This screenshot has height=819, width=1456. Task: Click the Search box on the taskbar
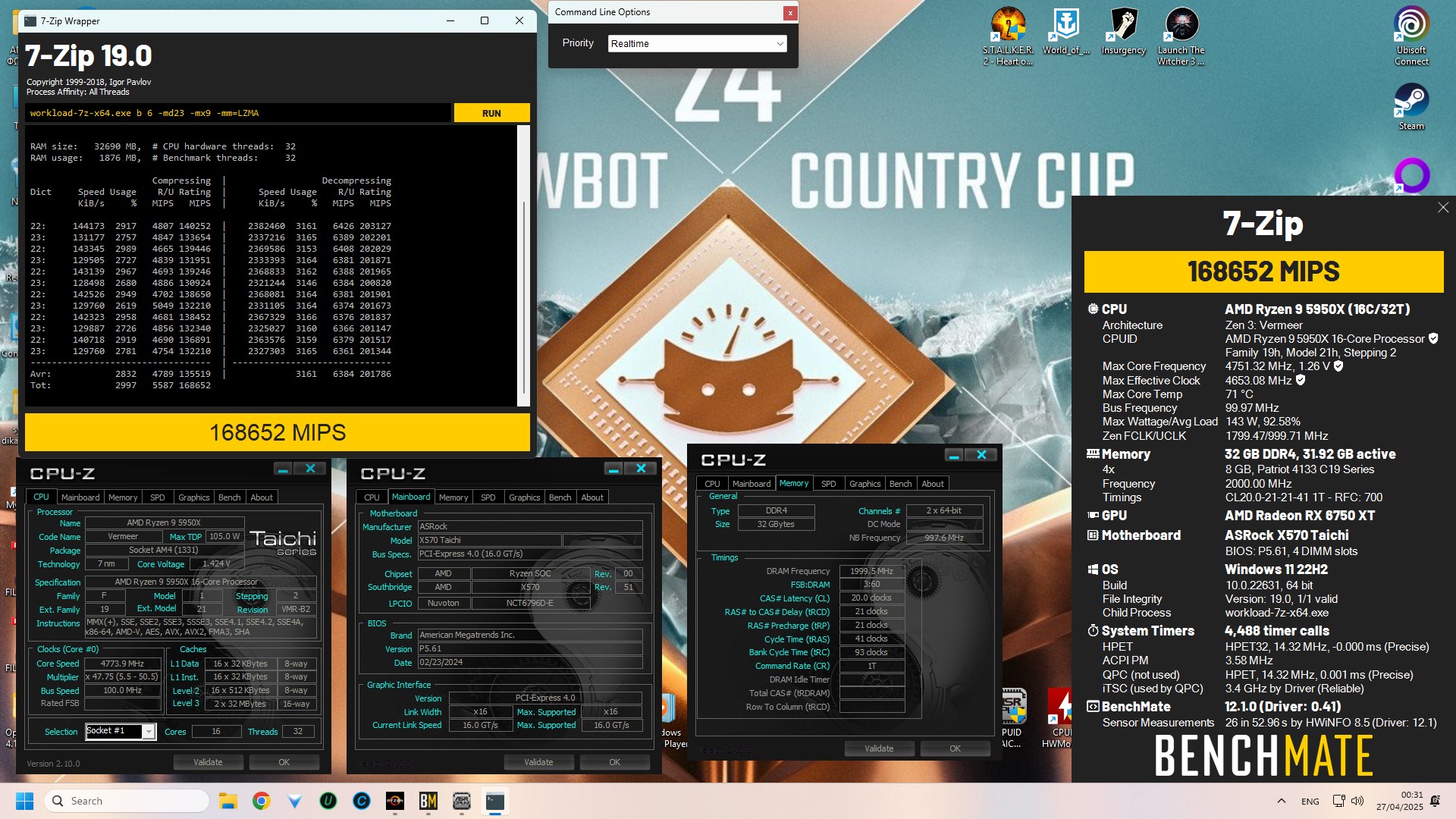(127, 801)
